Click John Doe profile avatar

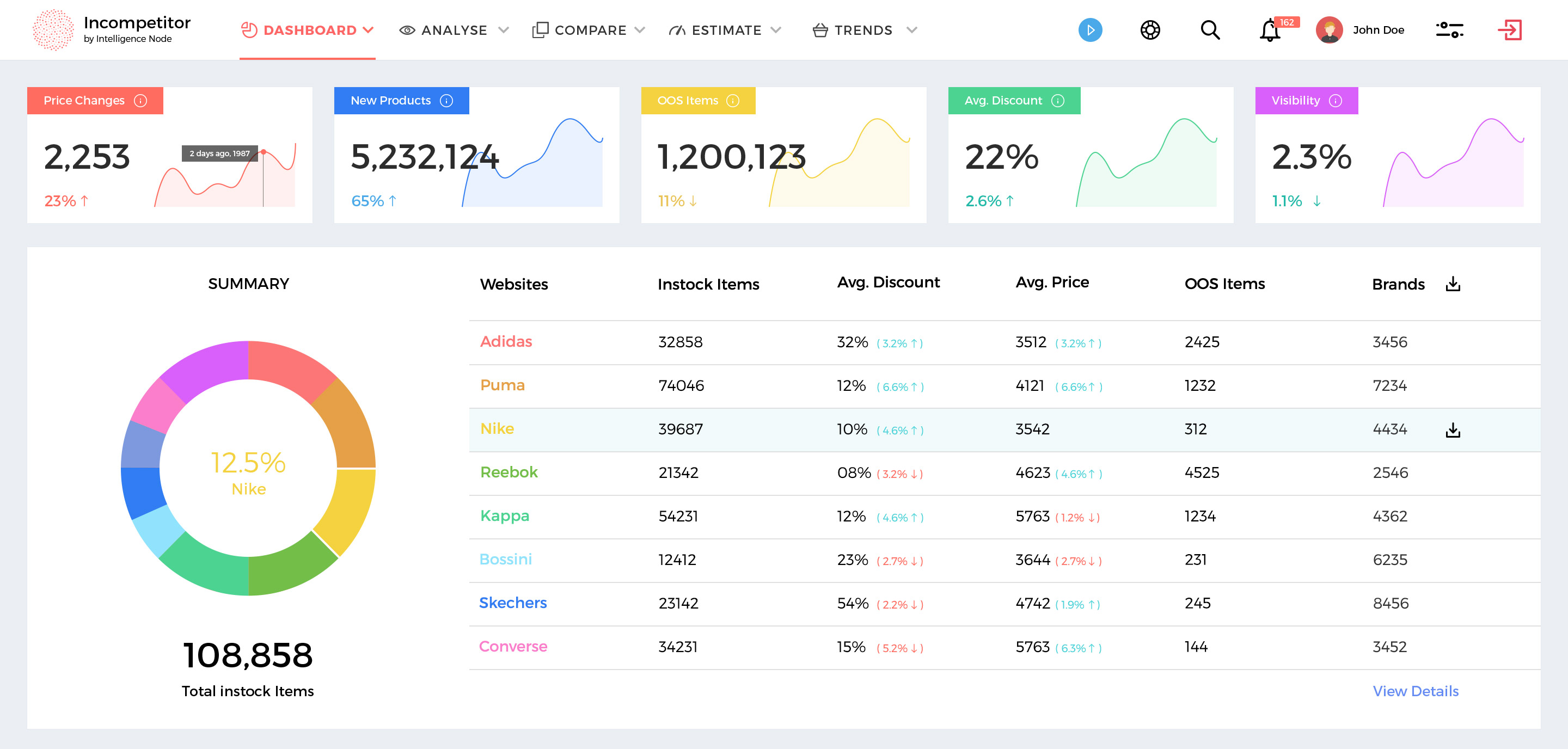click(1329, 30)
